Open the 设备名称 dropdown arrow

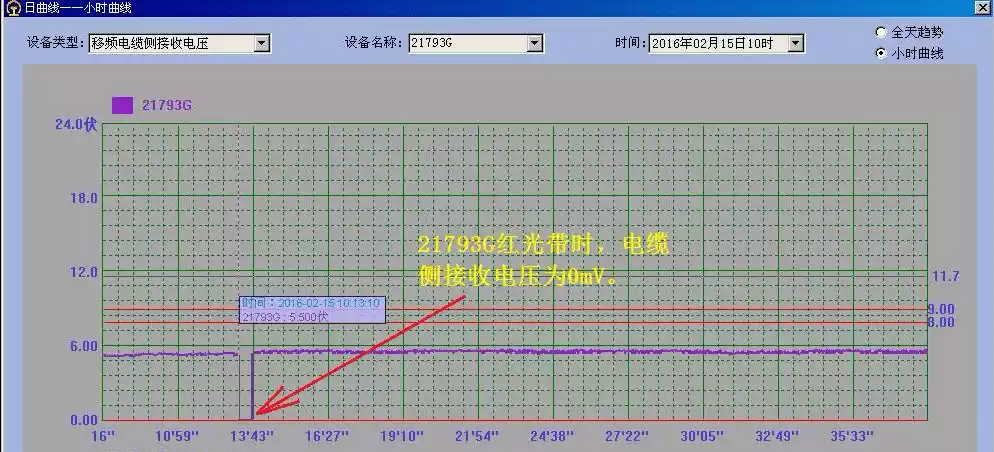click(535, 44)
